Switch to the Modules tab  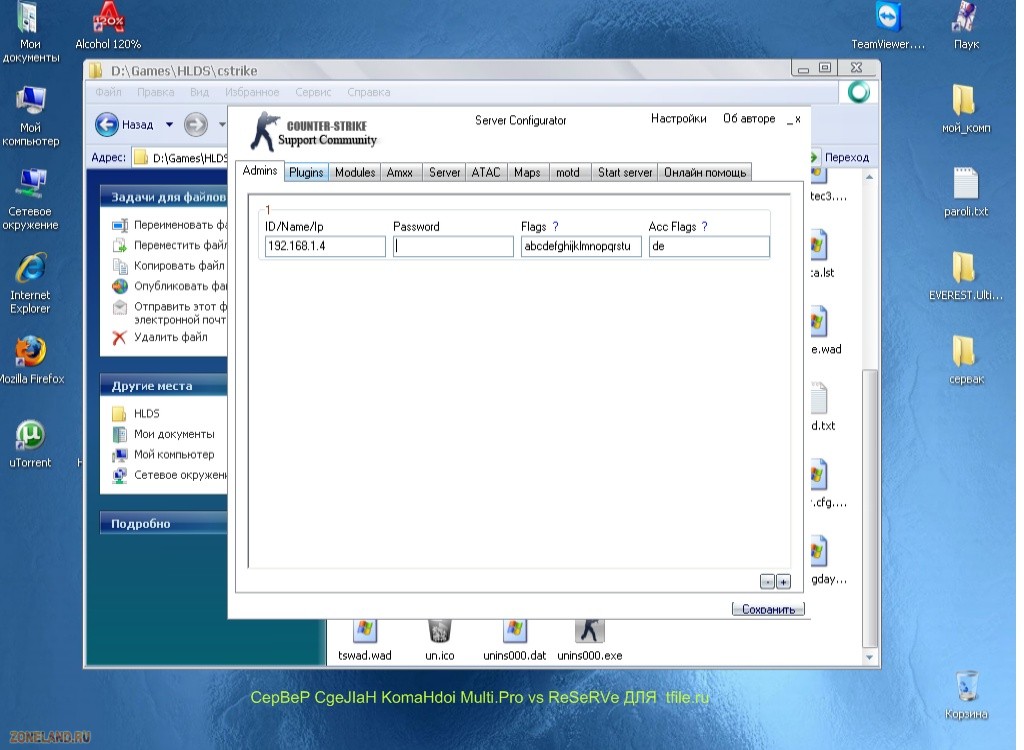[x=355, y=172]
